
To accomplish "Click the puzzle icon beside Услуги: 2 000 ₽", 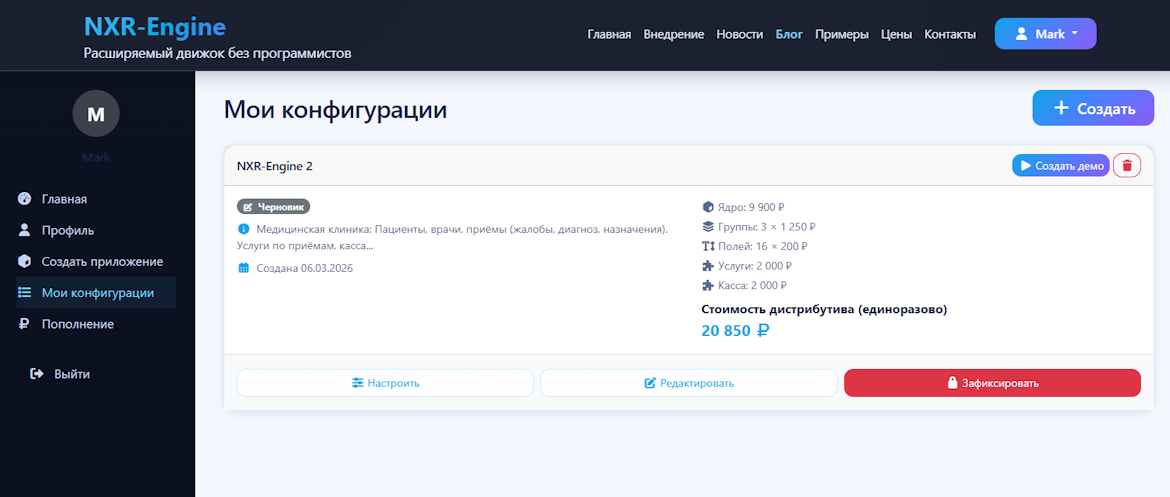I will [708, 266].
